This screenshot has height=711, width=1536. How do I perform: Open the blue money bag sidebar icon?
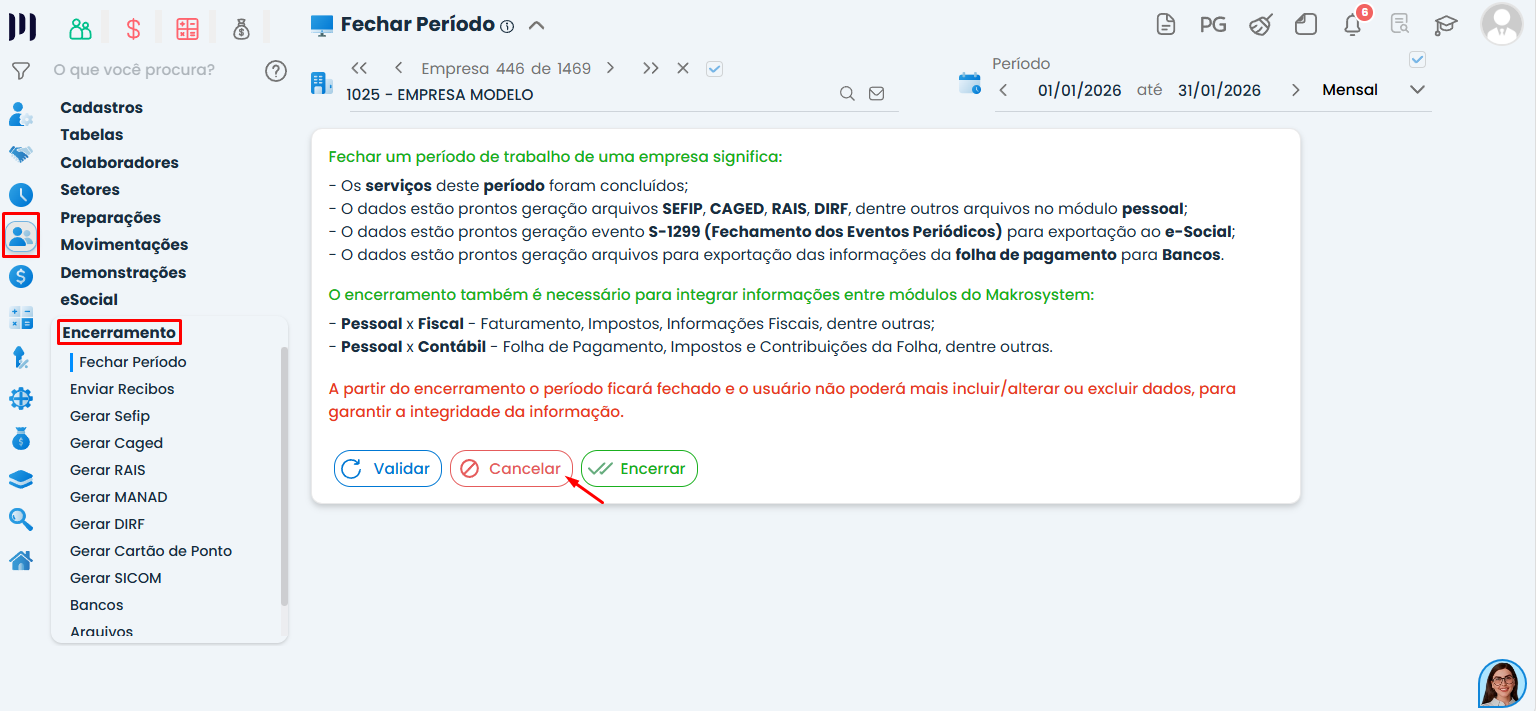click(x=21, y=438)
